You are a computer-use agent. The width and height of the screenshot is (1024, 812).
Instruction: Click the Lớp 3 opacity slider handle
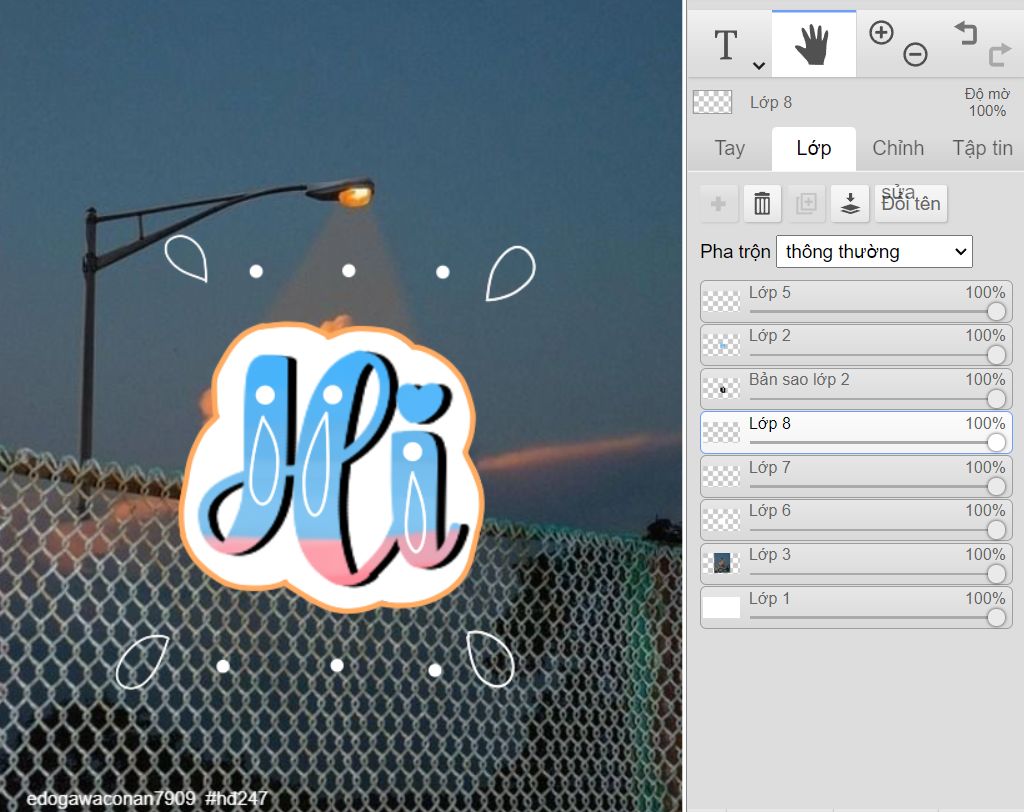[x=996, y=574]
